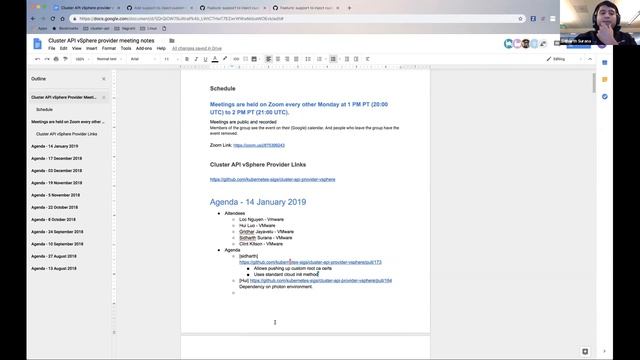
Task: Open the Format menu
Action: tap(109, 49)
